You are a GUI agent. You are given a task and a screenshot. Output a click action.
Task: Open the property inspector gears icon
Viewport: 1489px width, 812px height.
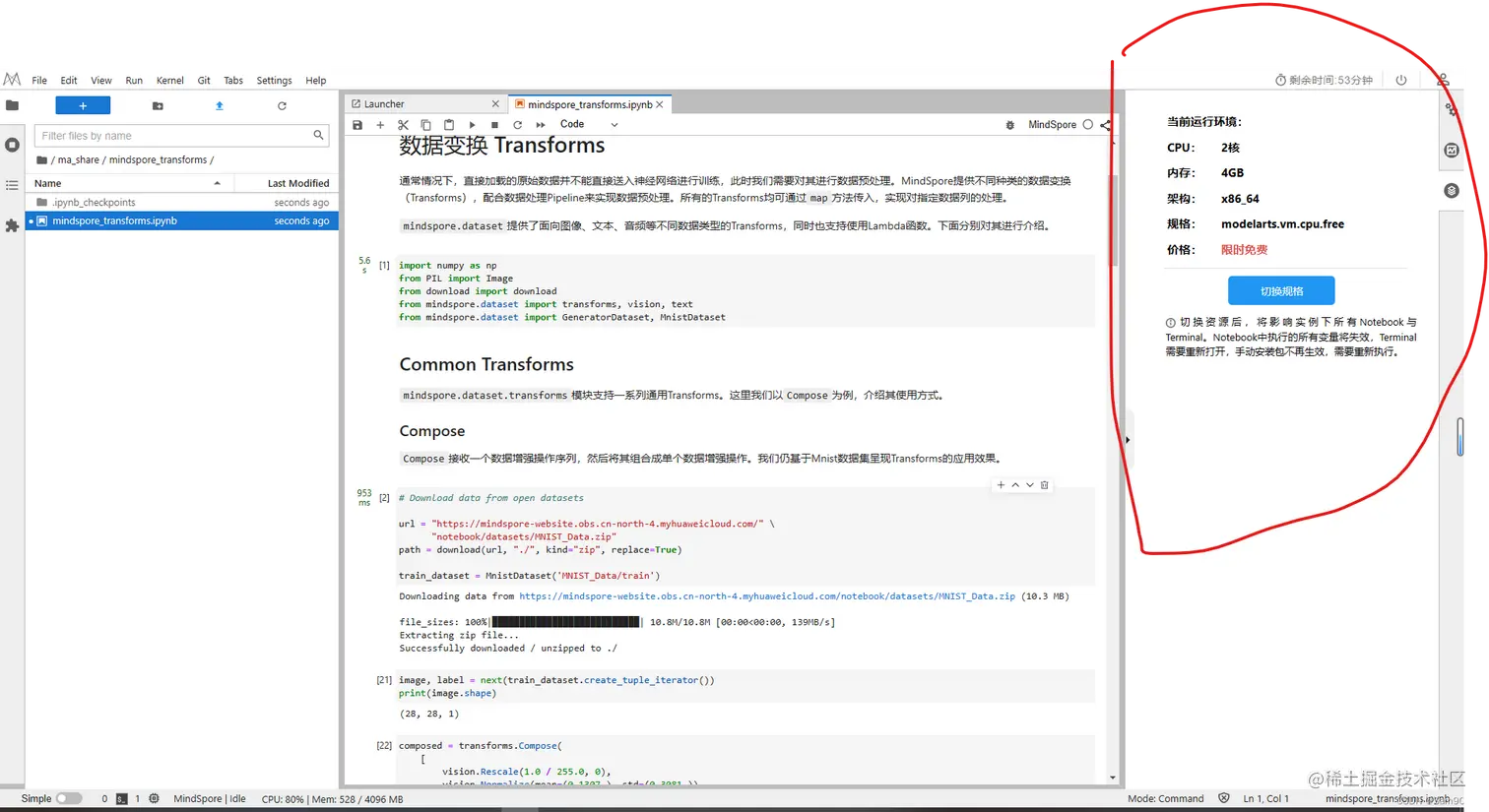tap(1451, 109)
